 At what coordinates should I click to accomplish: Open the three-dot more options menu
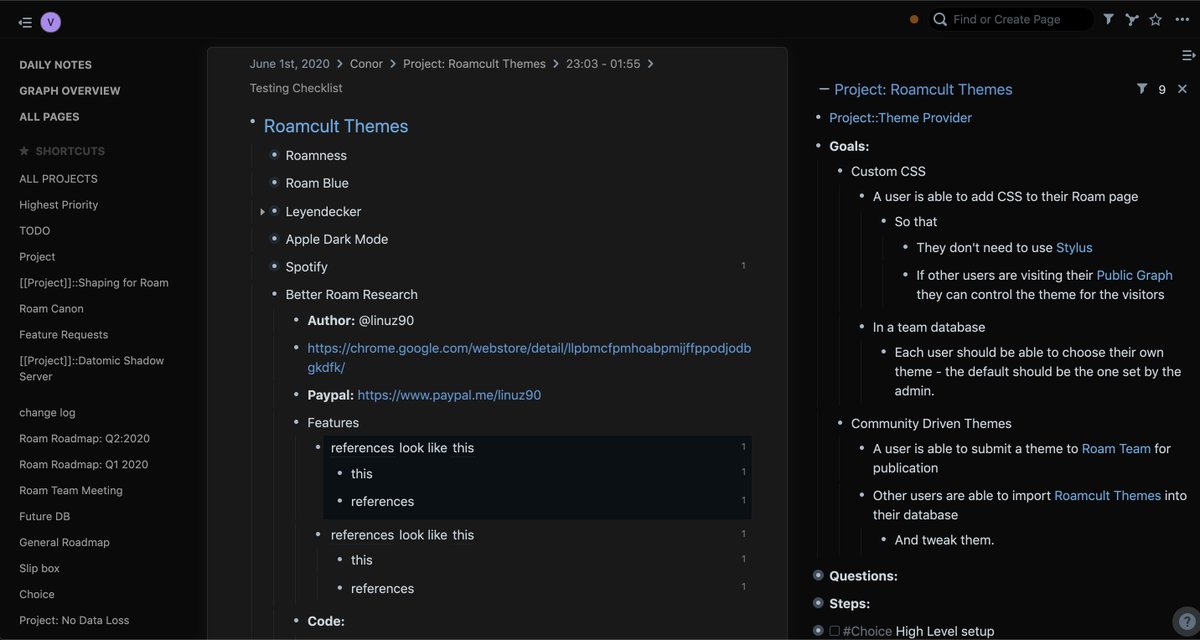[x=1183, y=19]
